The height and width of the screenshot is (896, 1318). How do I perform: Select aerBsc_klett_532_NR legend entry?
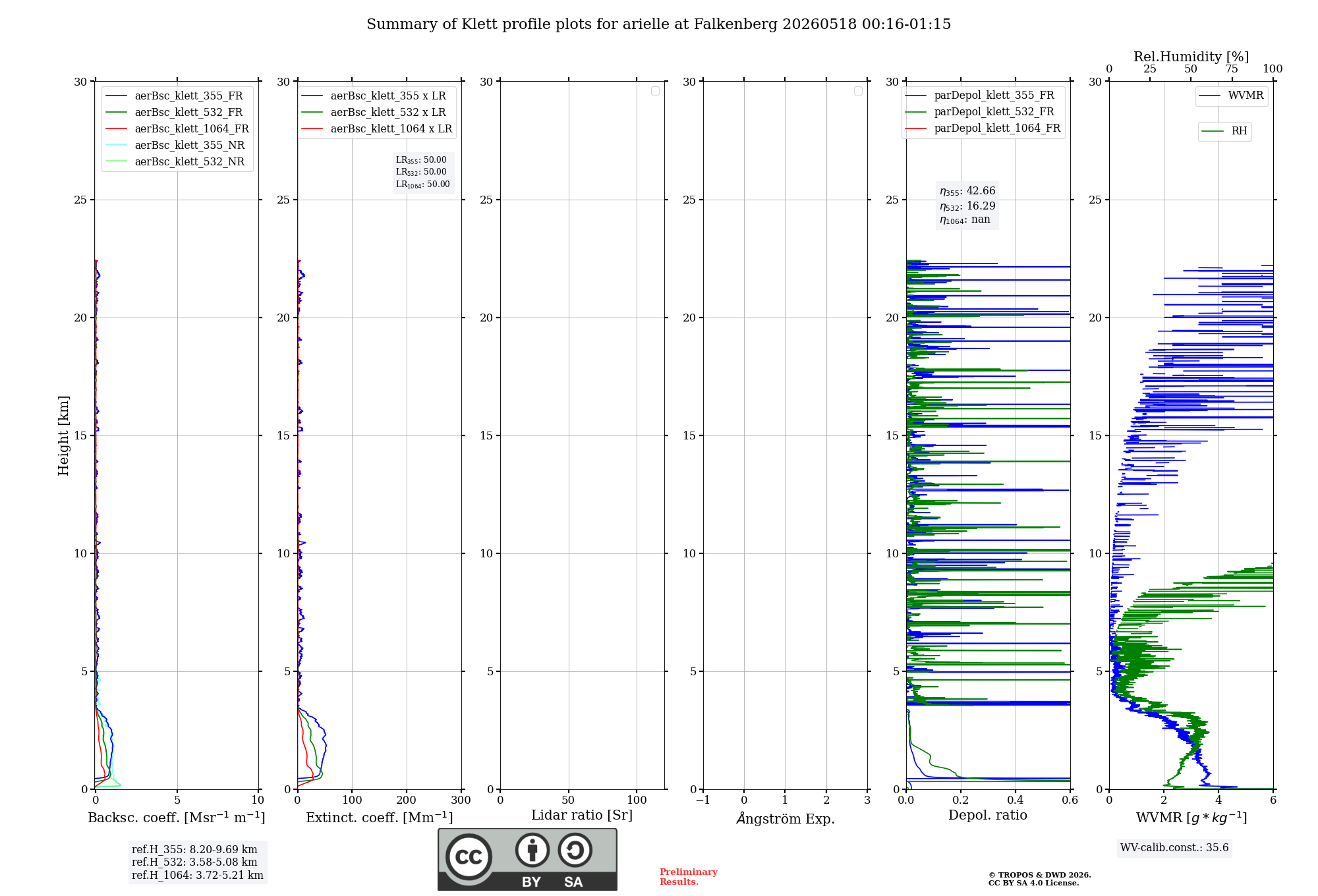[177, 161]
